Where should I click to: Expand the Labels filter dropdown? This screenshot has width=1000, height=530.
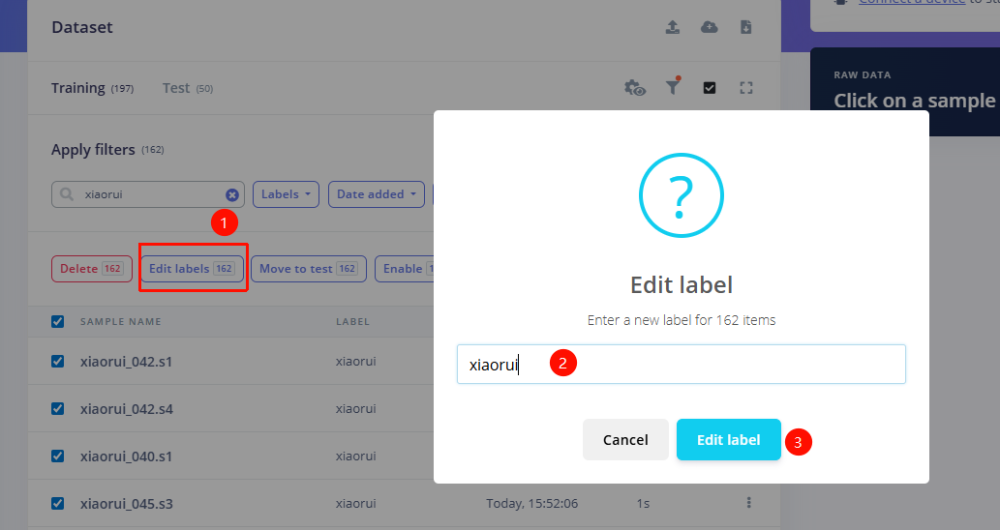tap(286, 195)
